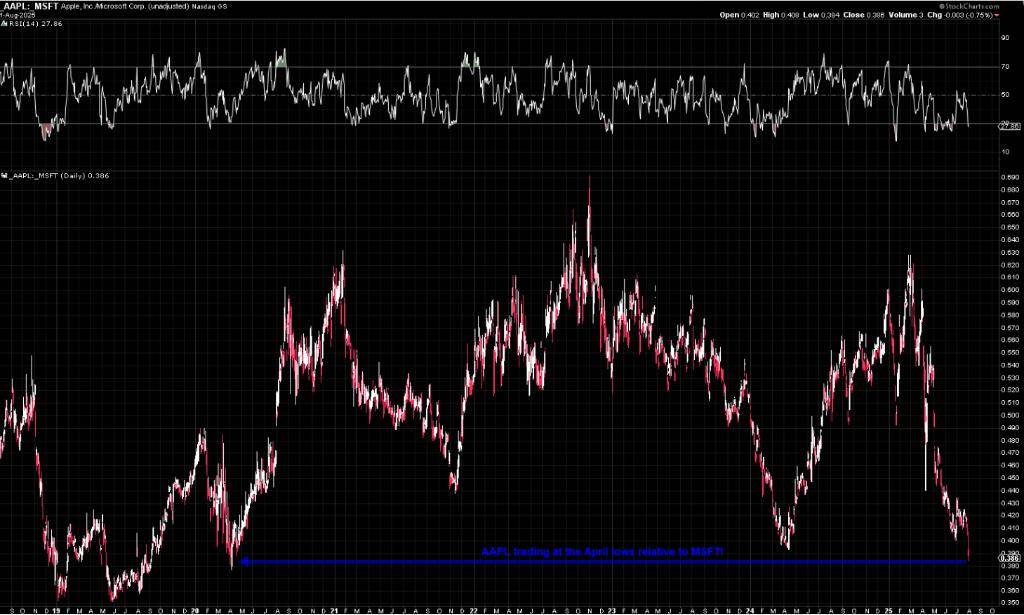Click the 70 overbought level on RSI axis
Image resolution: width=1024 pixels, height=615 pixels.
coord(1004,67)
